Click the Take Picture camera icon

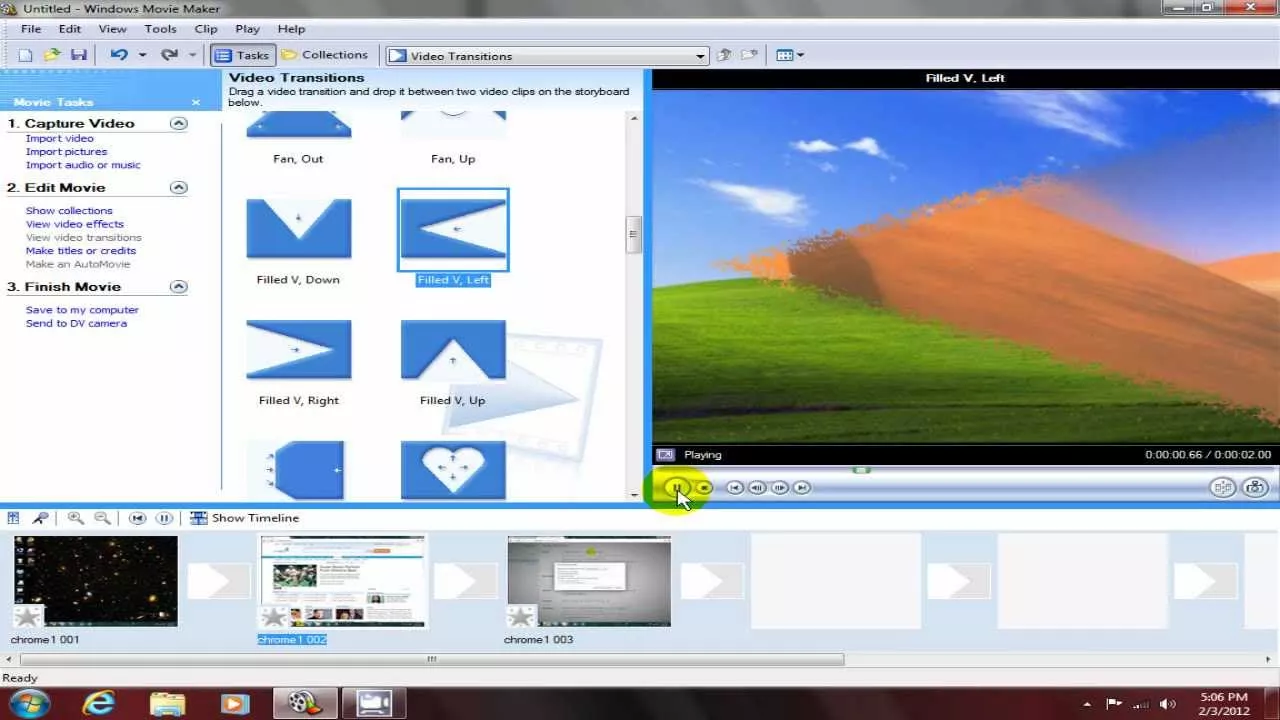[1254, 488]
